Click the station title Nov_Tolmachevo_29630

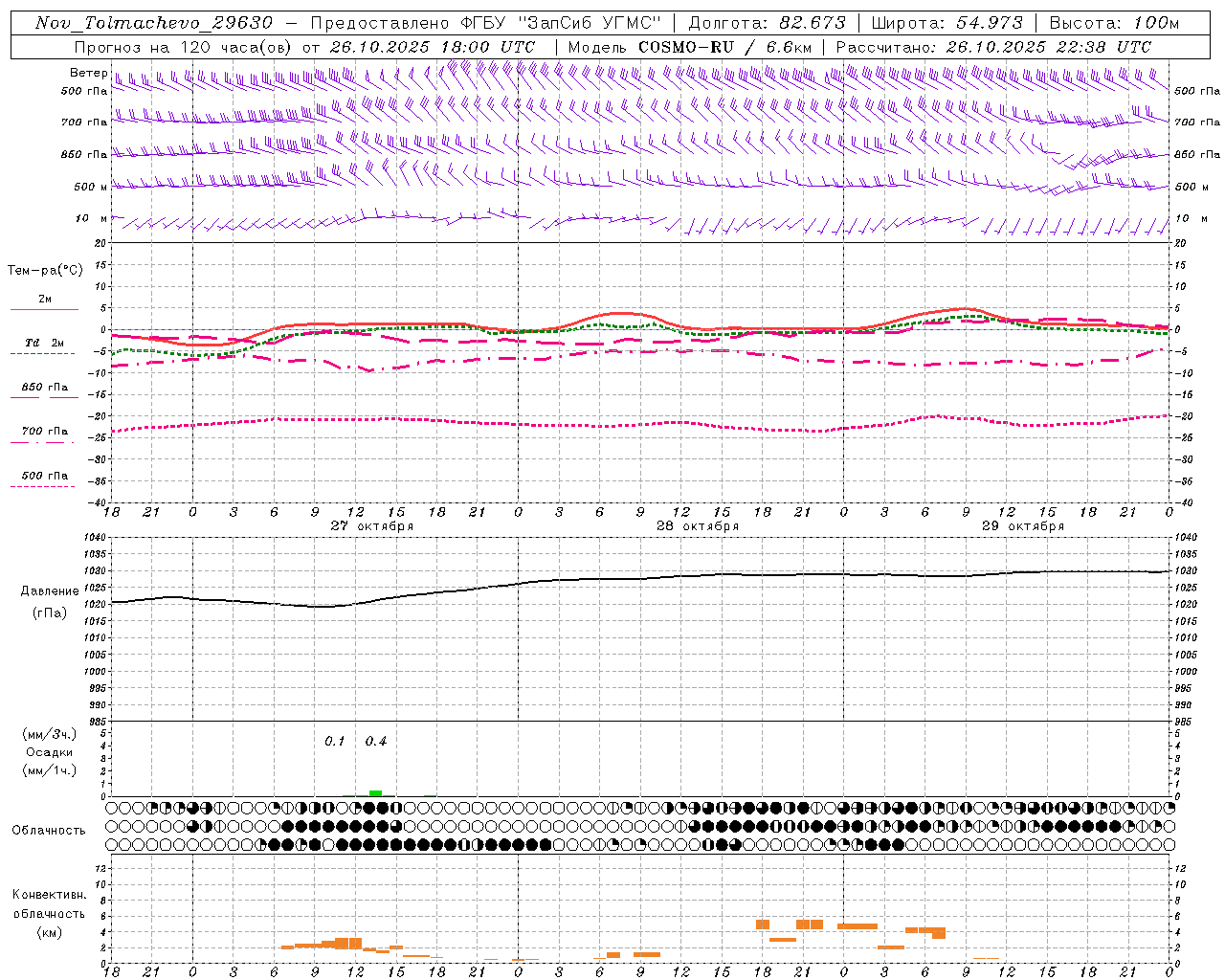pyautogui.click(x=154, y=23)
